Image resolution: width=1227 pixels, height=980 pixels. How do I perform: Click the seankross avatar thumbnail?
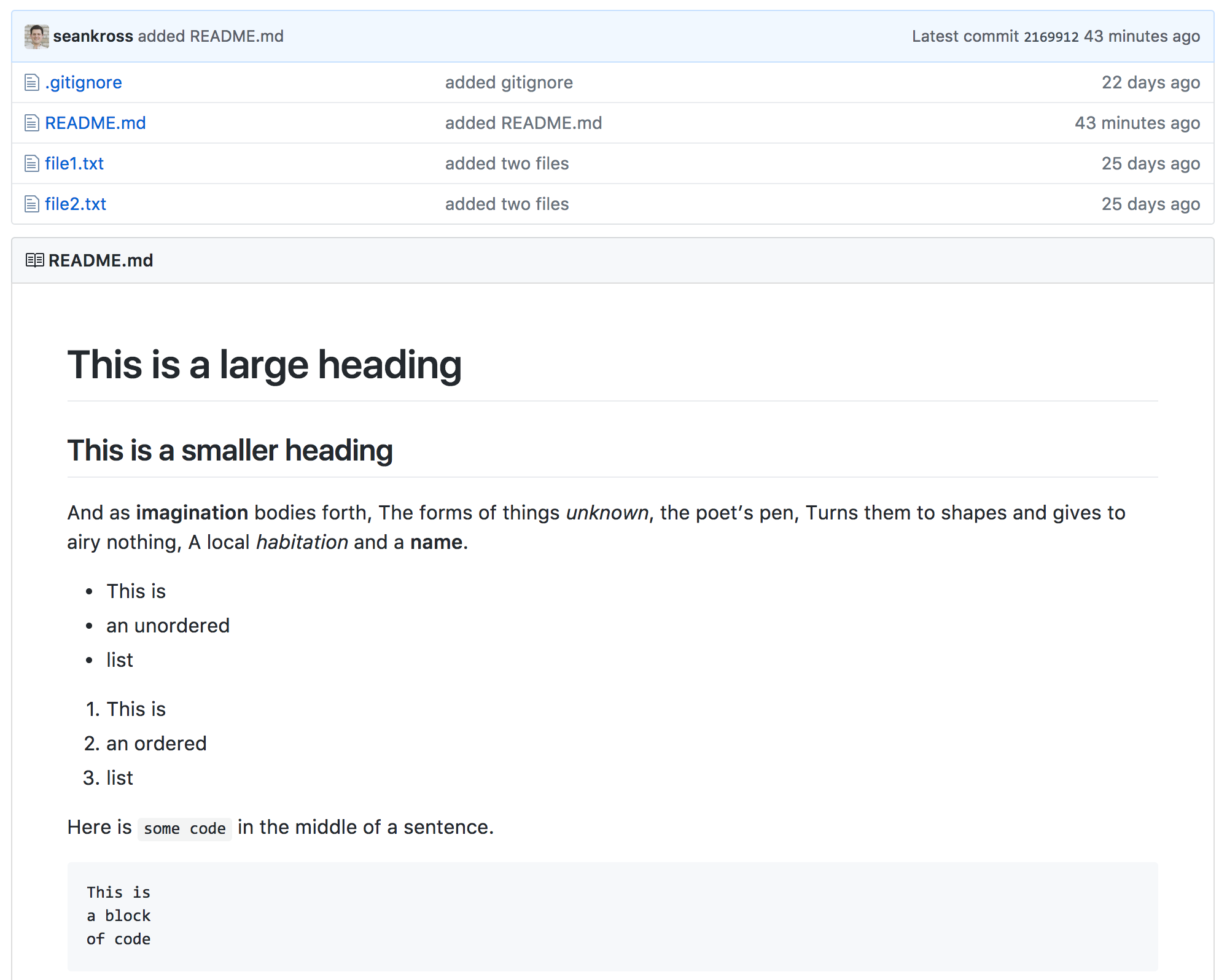36,37
